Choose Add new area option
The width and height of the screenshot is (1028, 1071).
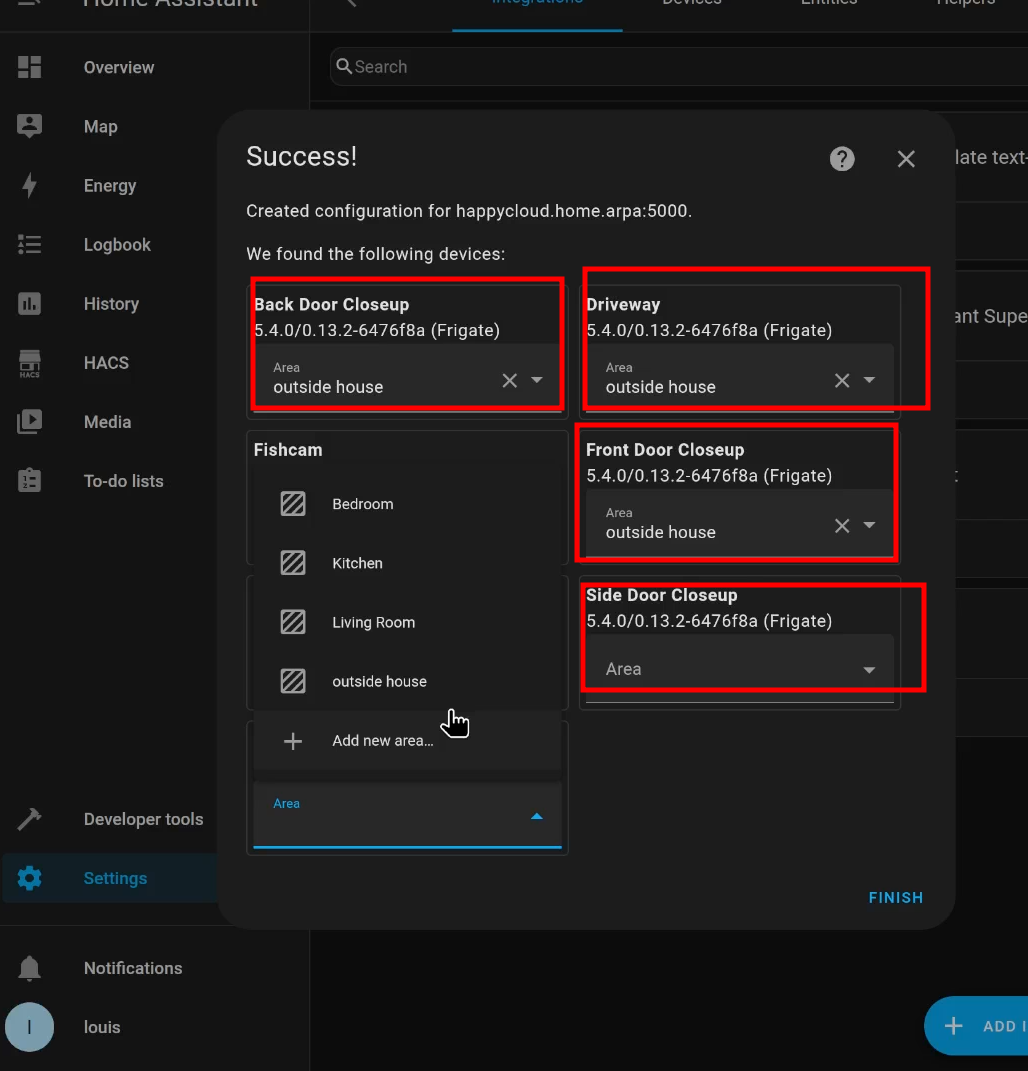[x=407, y=740]
